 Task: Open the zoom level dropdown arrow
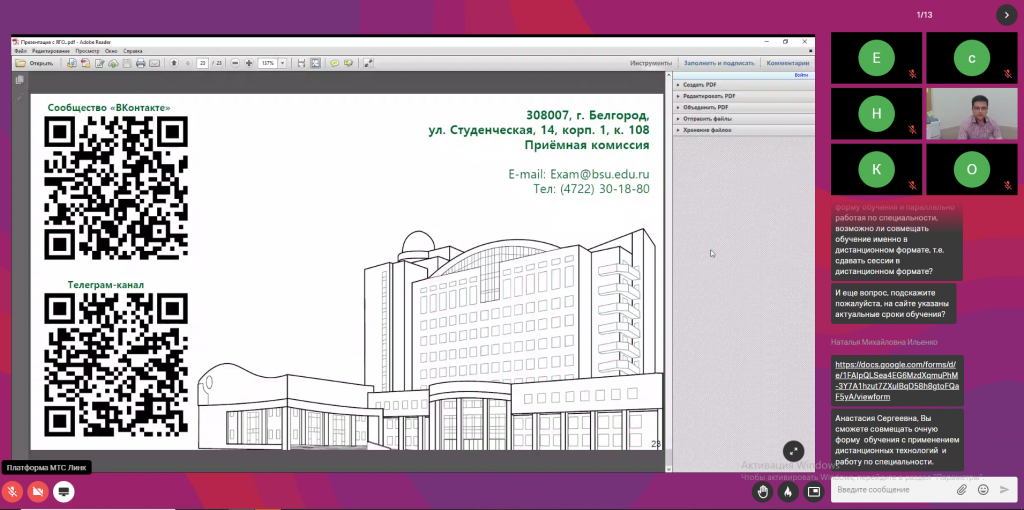pos(283,63)
